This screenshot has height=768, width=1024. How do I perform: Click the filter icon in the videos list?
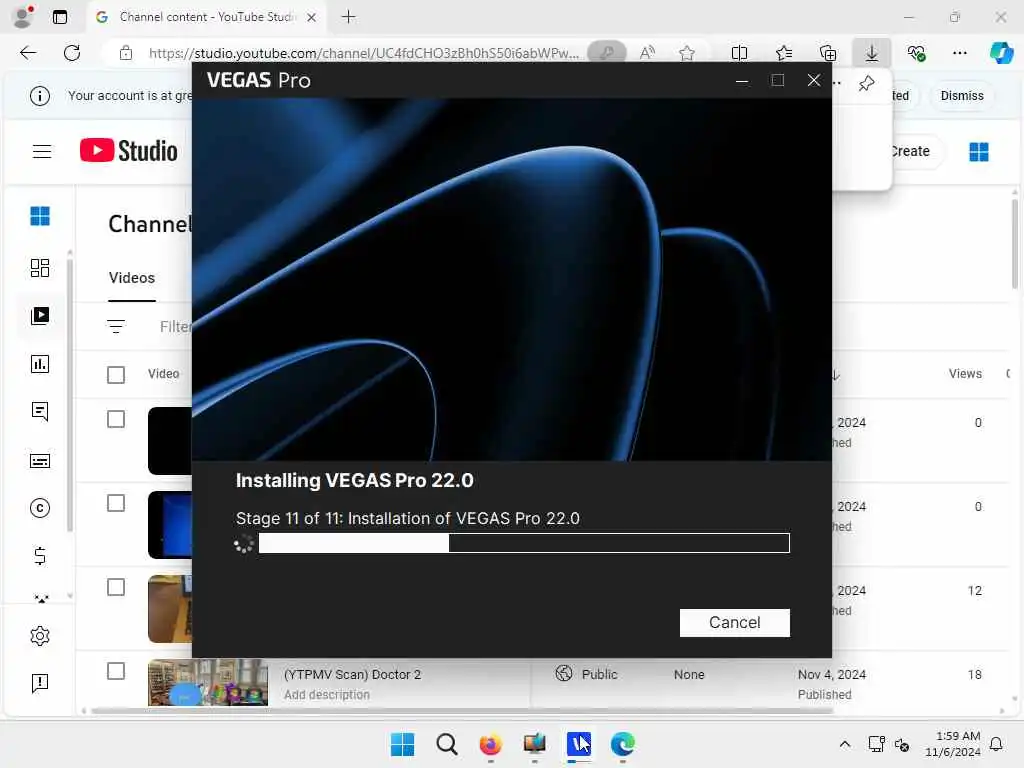coord(116,326)
